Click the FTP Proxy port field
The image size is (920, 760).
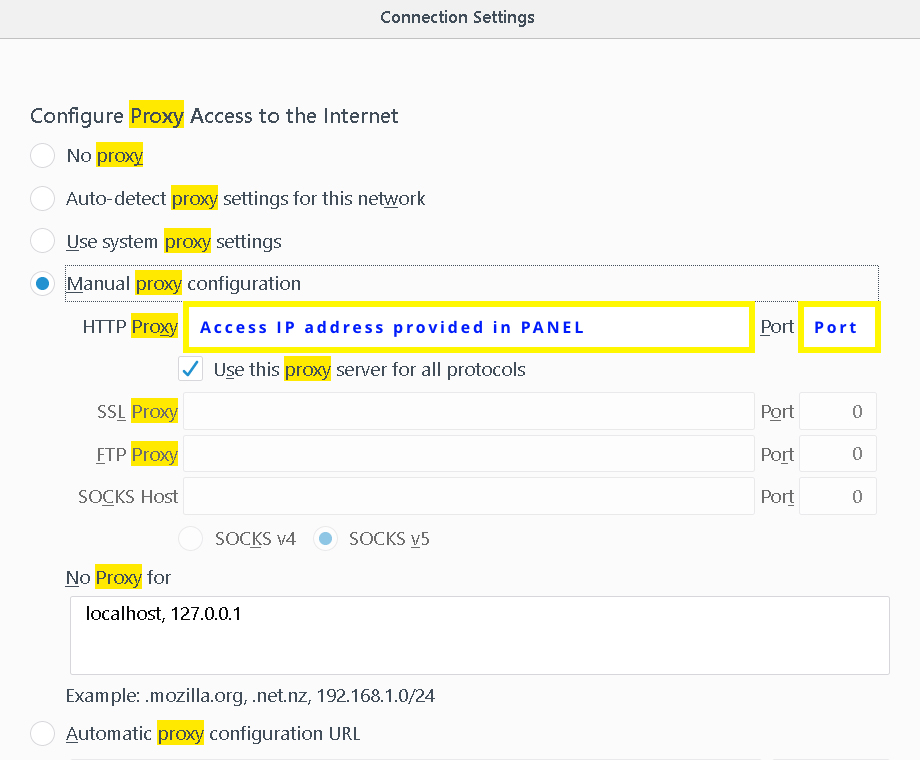point(838,454)
